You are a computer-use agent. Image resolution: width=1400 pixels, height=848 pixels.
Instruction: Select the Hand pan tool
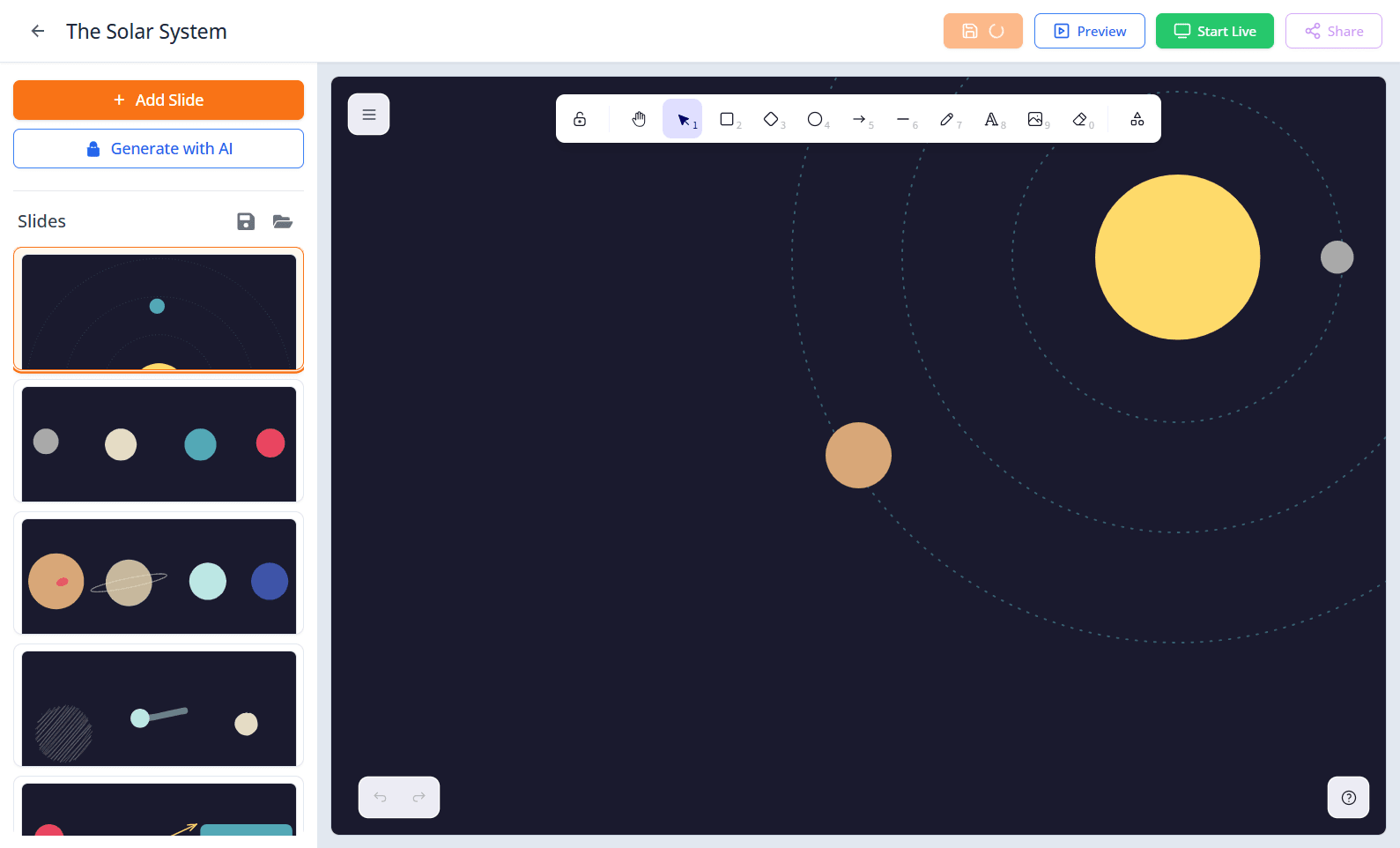tap(639, 119)
